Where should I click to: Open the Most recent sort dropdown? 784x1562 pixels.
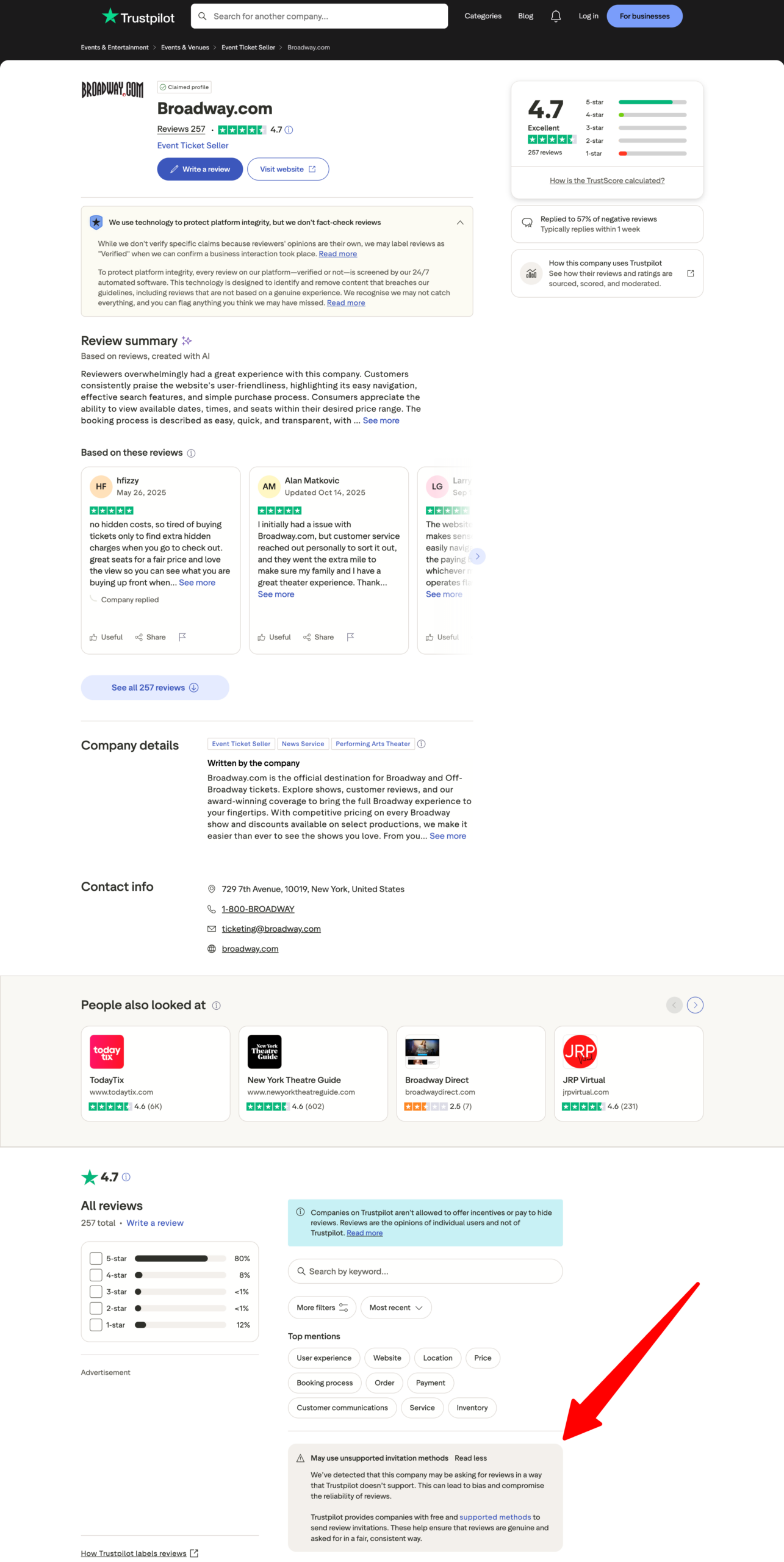point(395,1308)
